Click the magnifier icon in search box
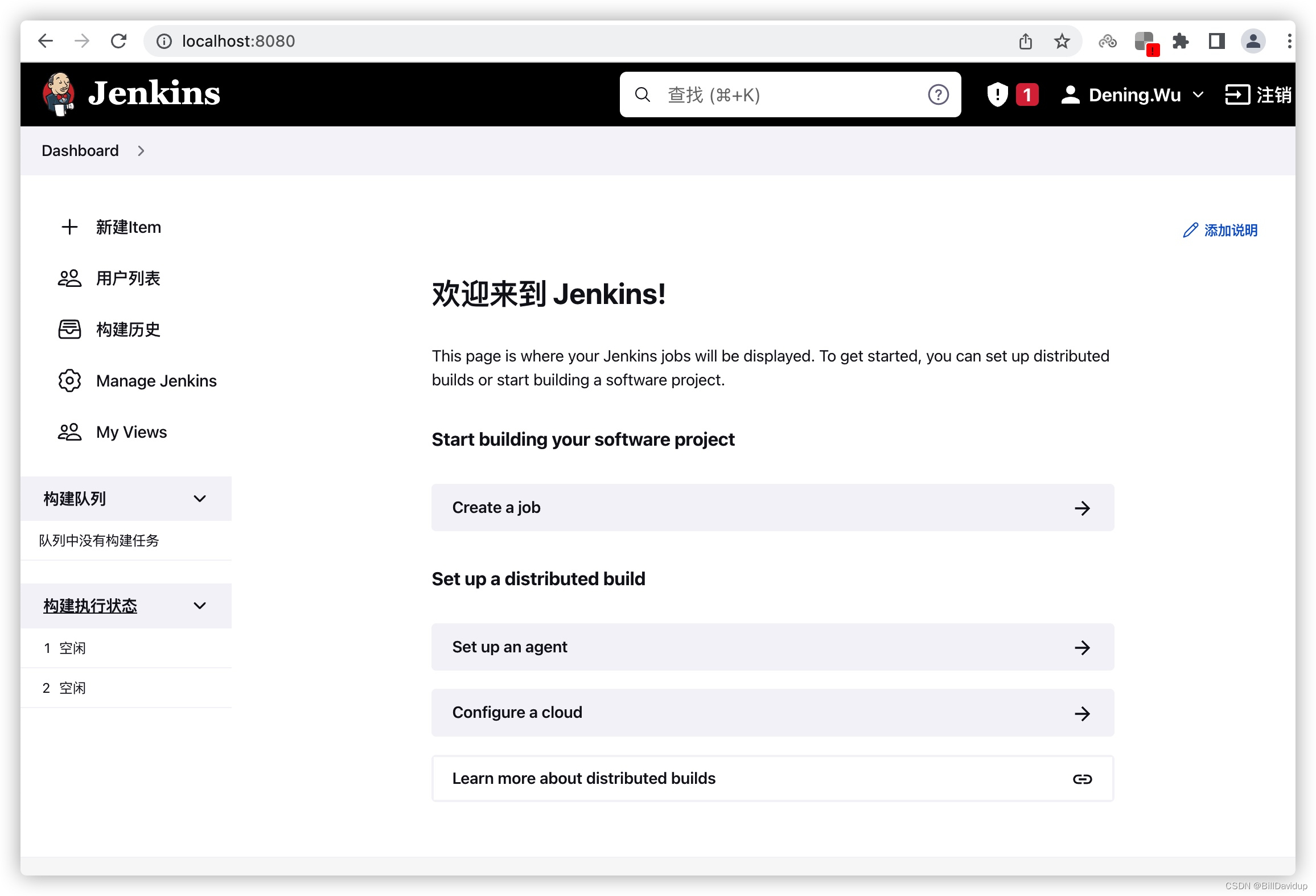The height and width of the screenshot is (896, 1316). click(x=642, y=94)
